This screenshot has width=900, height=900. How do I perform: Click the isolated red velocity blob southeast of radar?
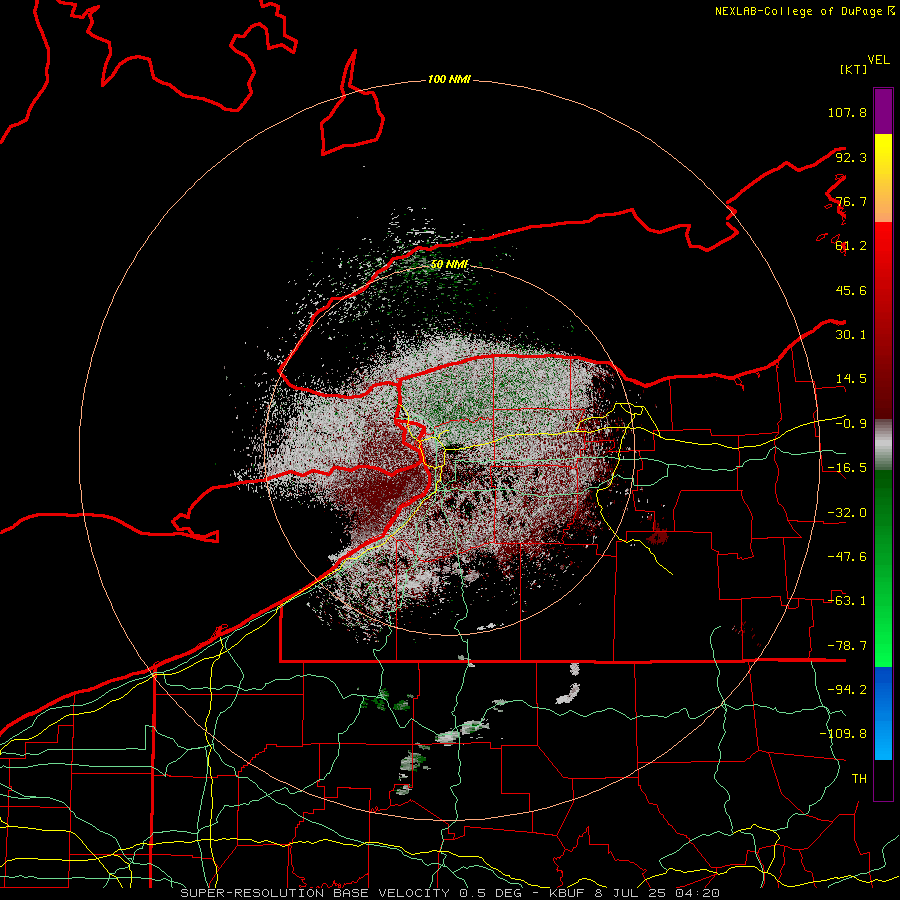point(658,537)
